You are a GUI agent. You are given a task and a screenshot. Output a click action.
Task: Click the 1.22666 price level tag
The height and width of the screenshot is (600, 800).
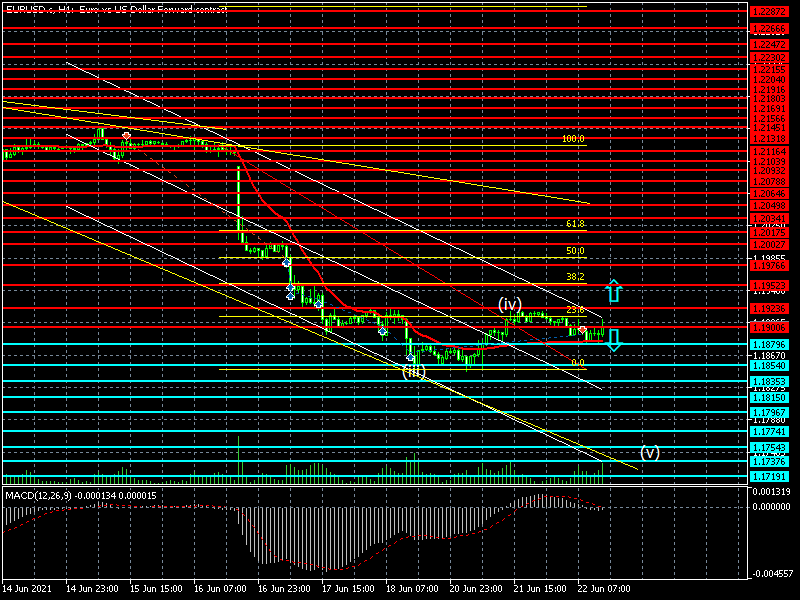click(769, 29)
